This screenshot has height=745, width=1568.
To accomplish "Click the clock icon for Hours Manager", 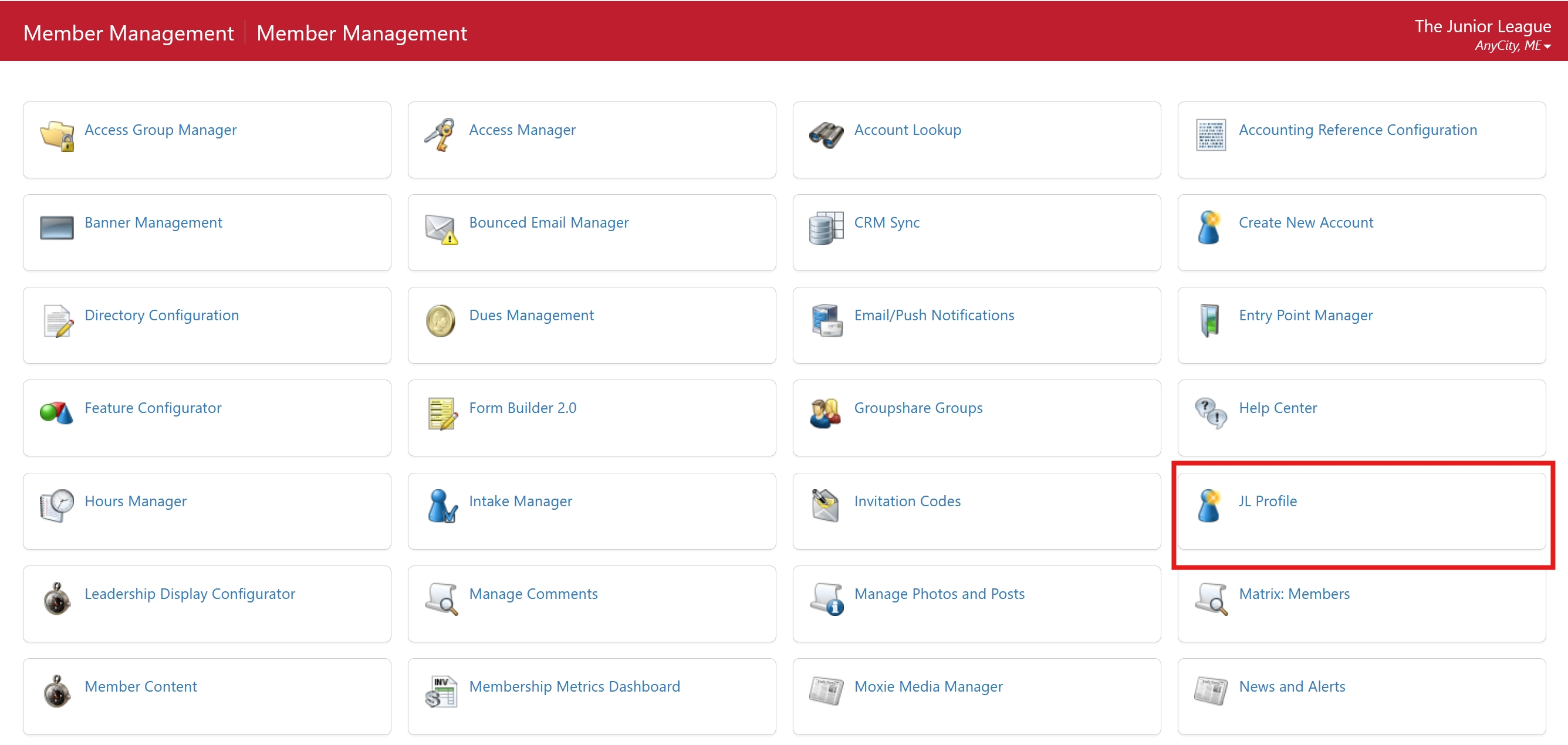I will pos(56,506).
